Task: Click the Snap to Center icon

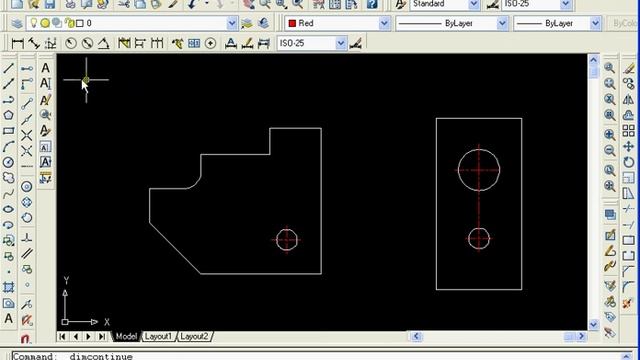Action: (27, 187)
